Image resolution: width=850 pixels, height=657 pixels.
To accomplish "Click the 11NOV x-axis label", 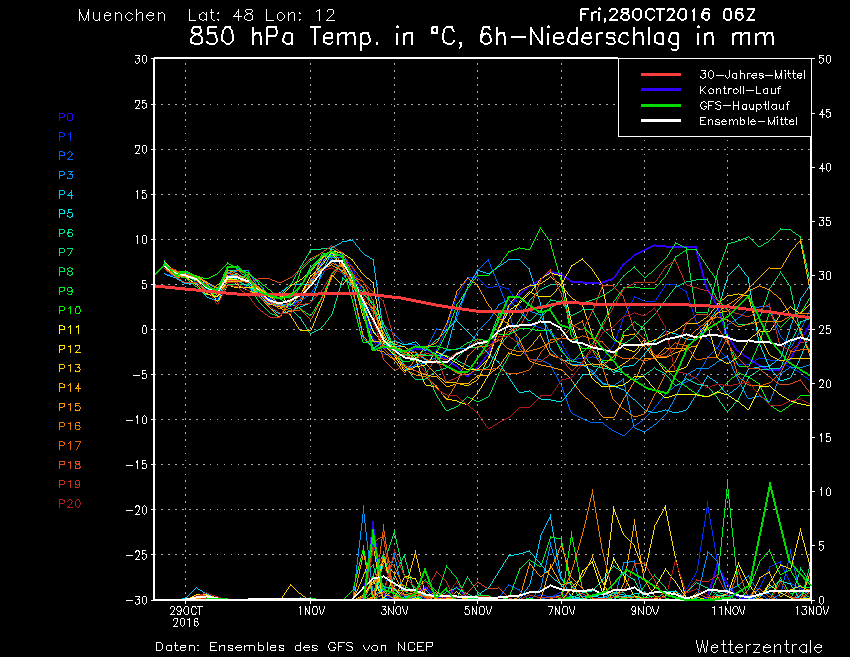I will pos(728,611).
